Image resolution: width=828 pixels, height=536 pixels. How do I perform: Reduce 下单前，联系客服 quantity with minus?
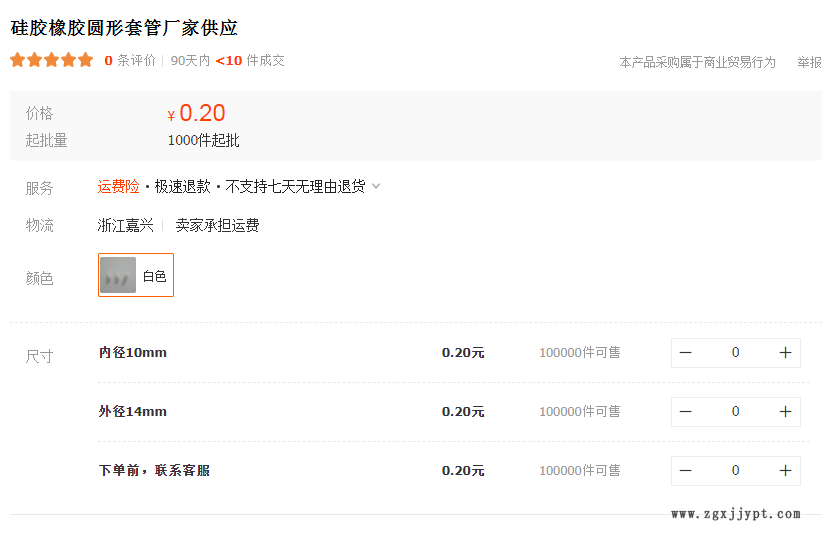pos(686,471)
